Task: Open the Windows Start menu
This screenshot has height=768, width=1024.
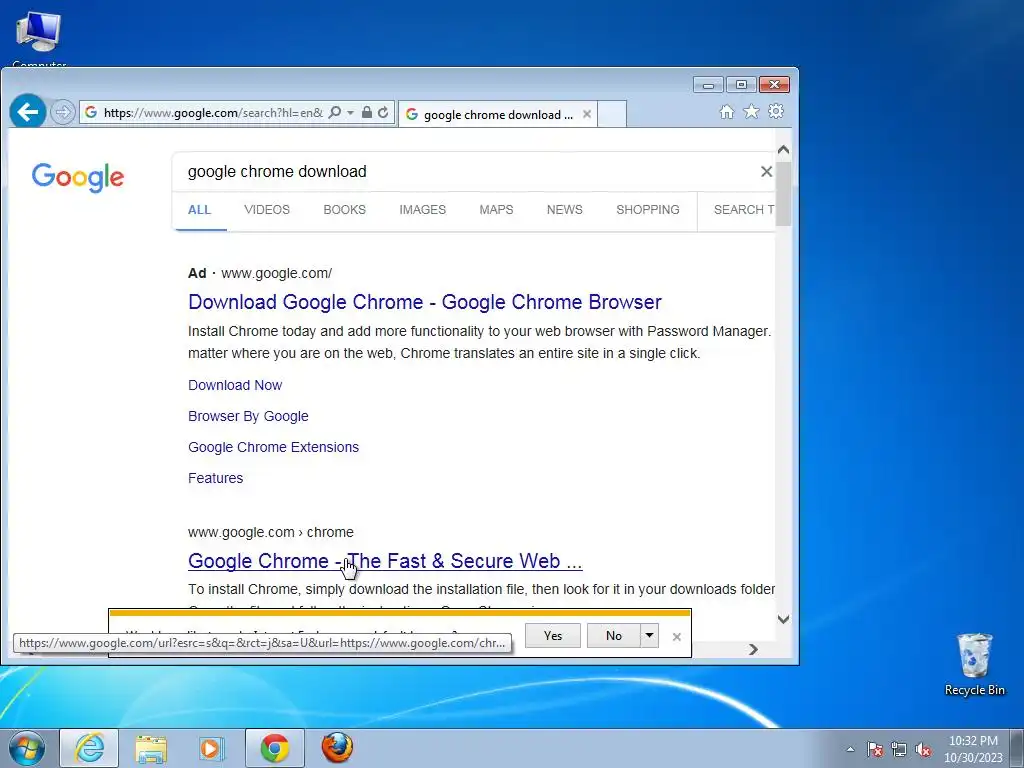Action: click(27, 748)
